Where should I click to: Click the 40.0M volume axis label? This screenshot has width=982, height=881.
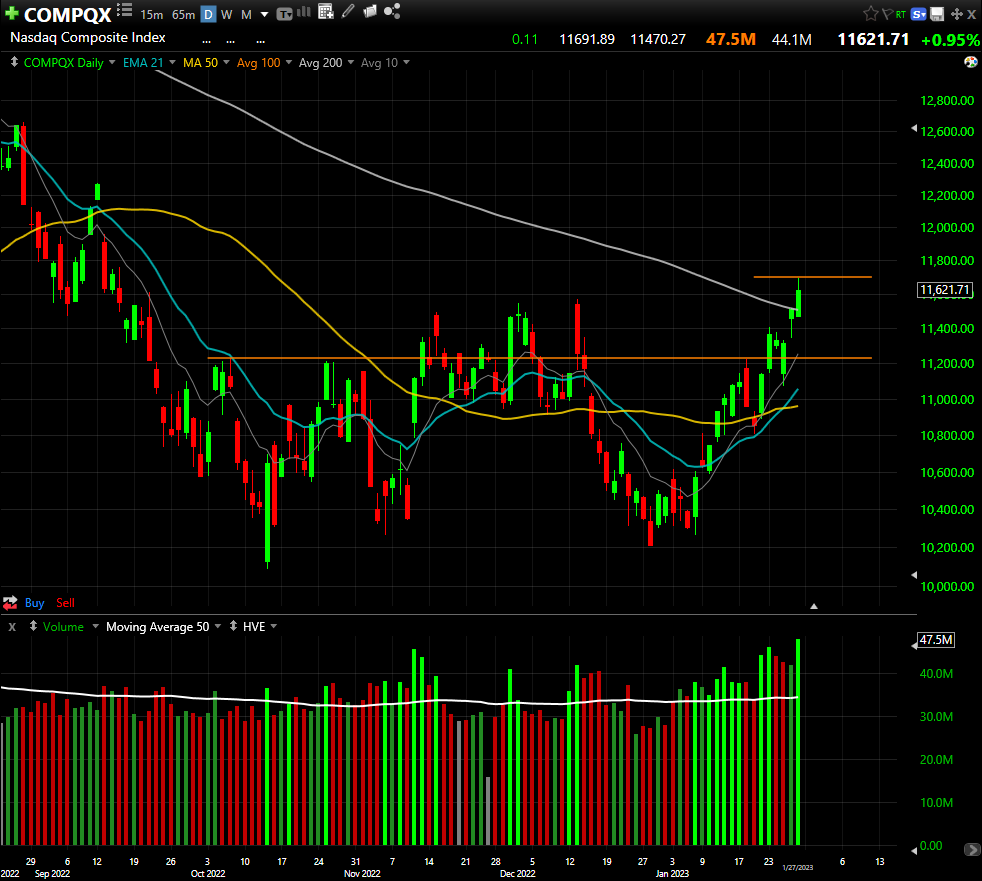(x=936, y=674)
